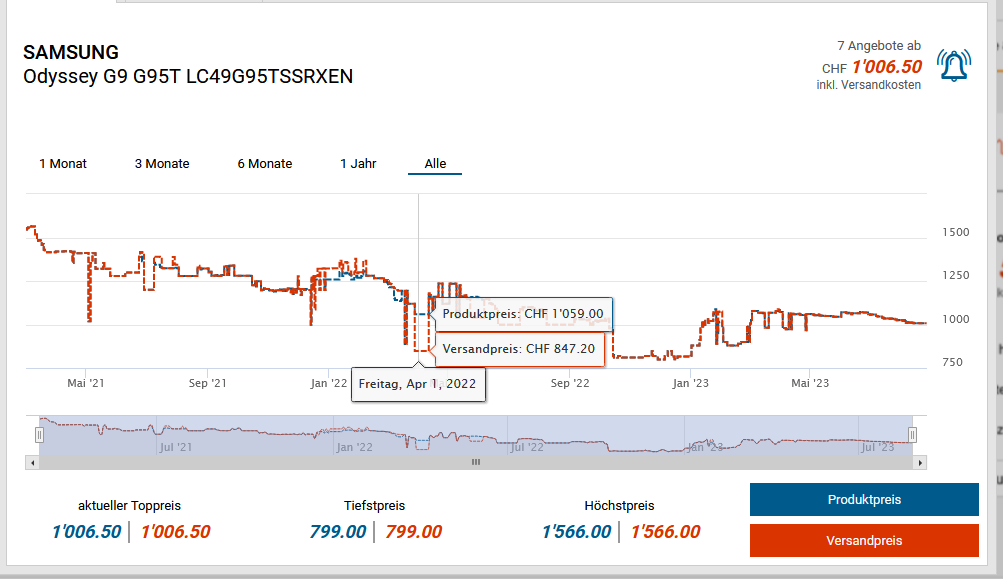Show the 1 Jahr price history

click(358, 164)
